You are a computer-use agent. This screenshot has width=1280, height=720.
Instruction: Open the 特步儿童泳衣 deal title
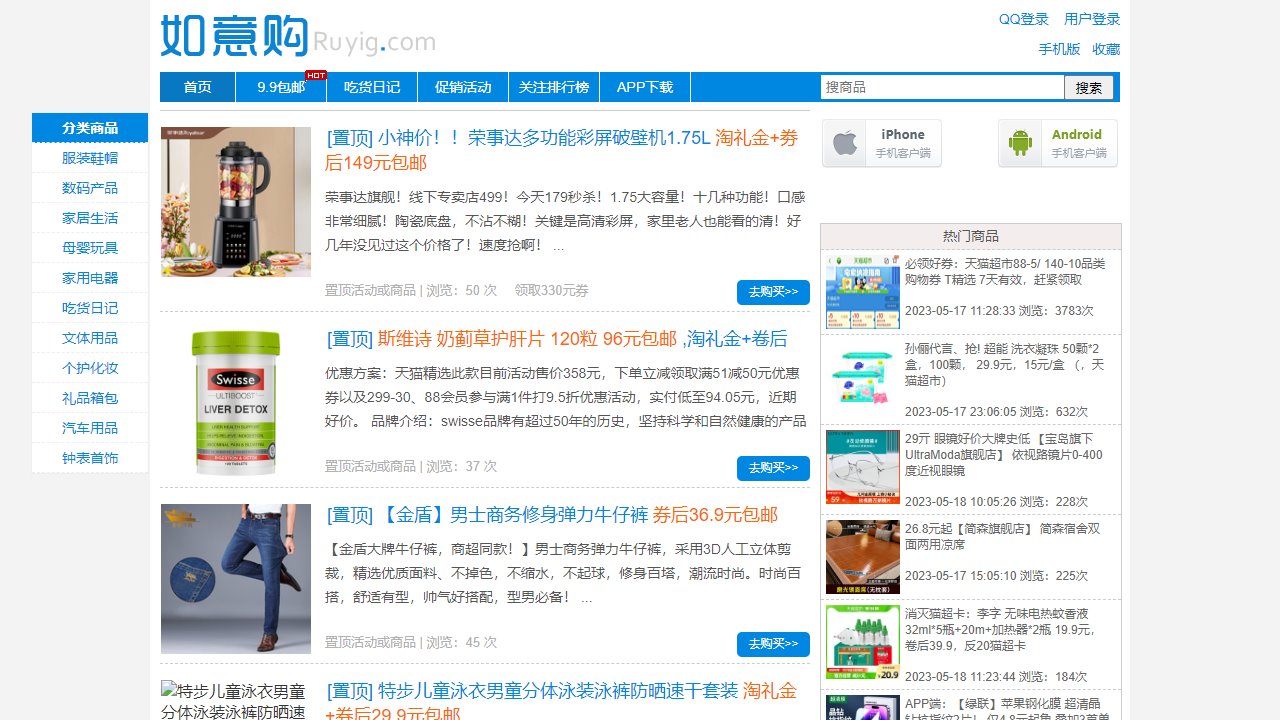[561, 702]
